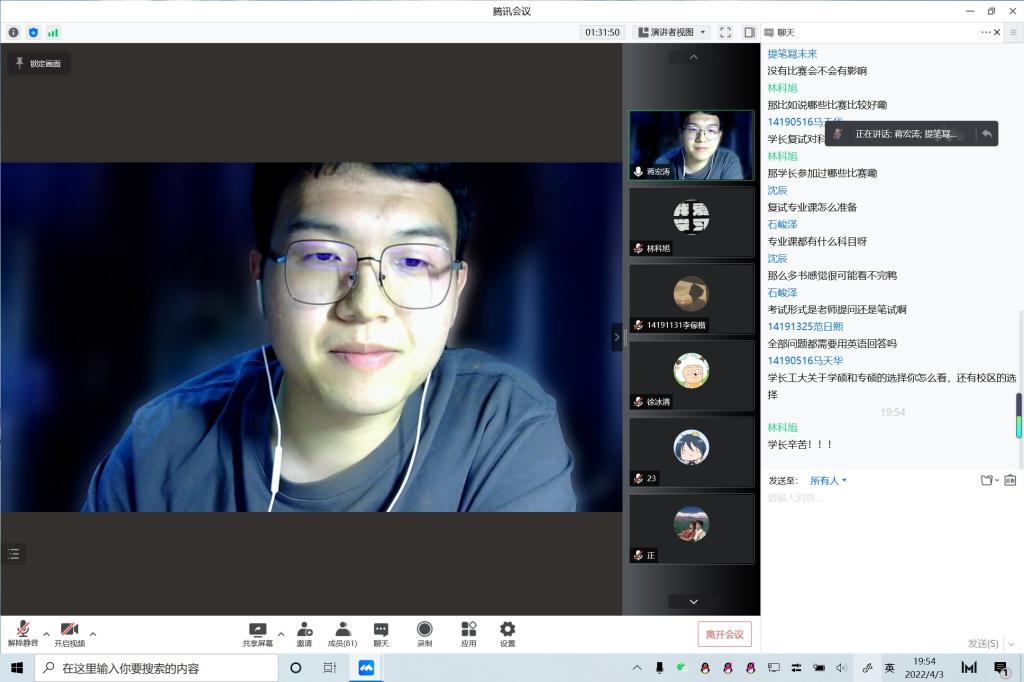The image size is (1024, 682).
Task: Enter full screen mode
Action: click(x=725, y=32)
